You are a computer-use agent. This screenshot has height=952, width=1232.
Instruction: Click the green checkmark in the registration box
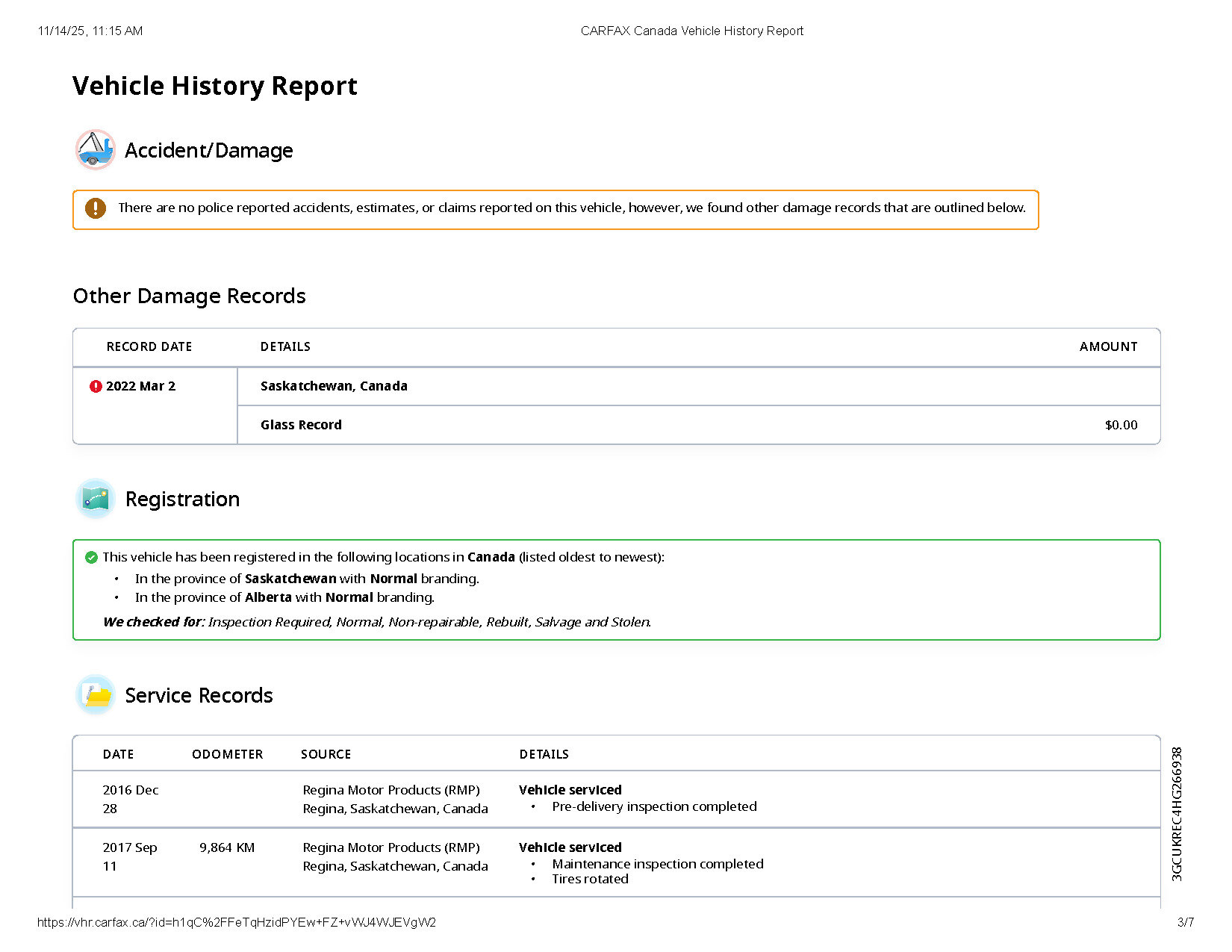tap(92, 557)
